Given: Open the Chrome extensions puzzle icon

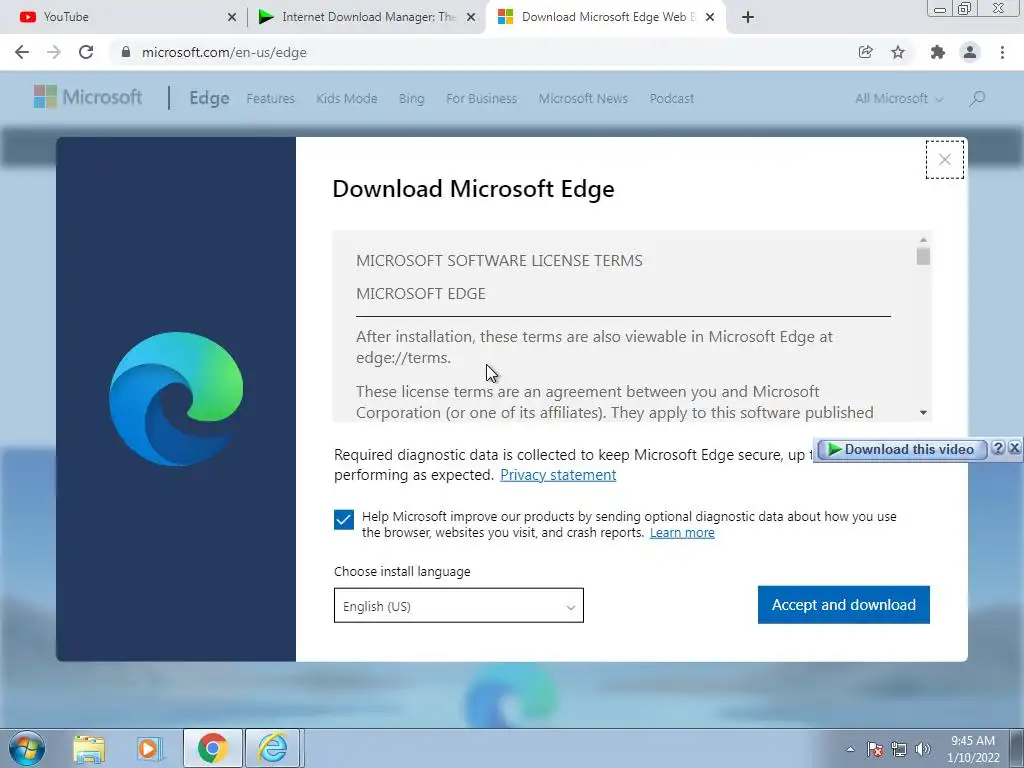Looking at the screenshot, I should 938,52.
